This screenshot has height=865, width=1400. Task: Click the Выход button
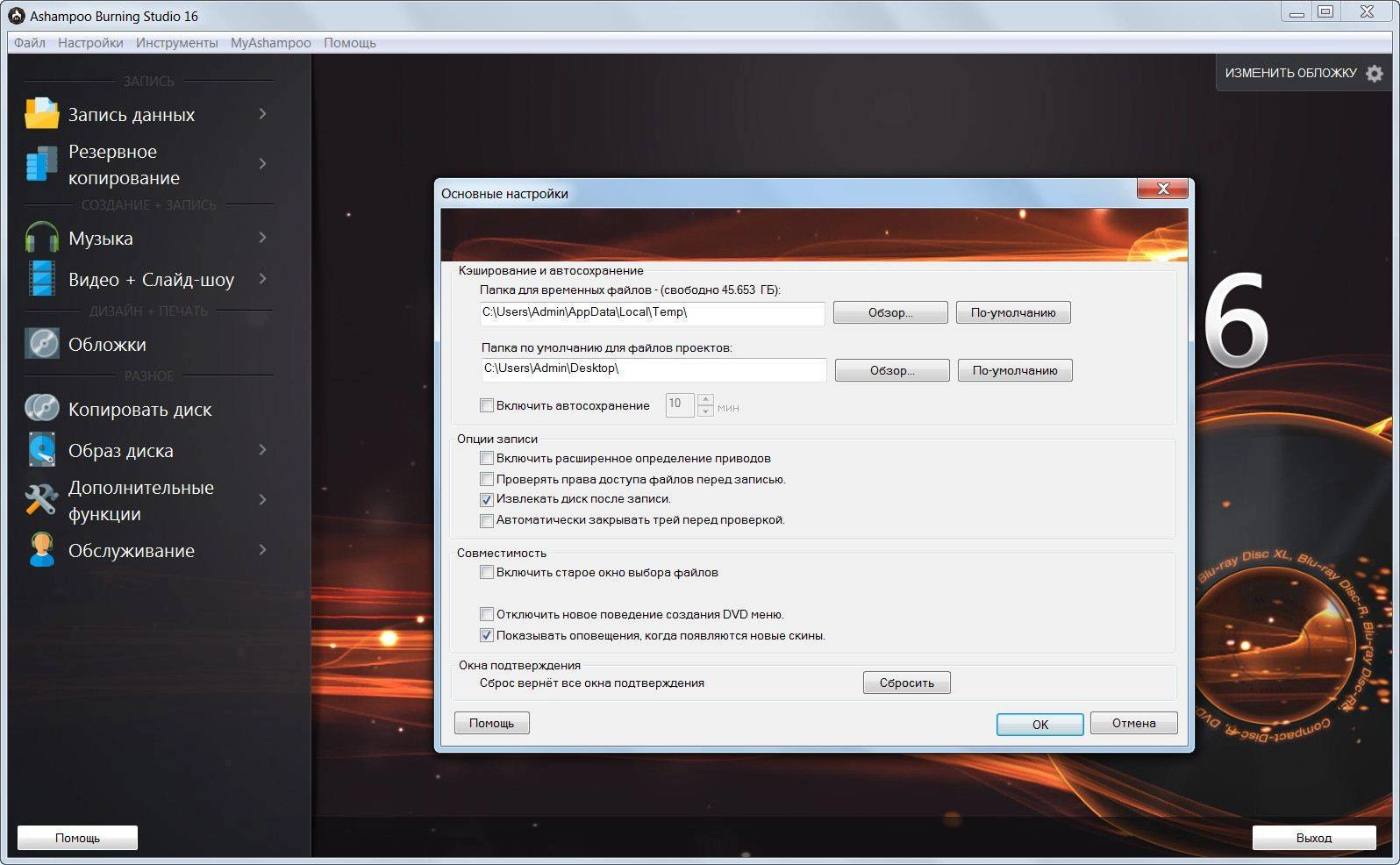[x=1313, y=838]
